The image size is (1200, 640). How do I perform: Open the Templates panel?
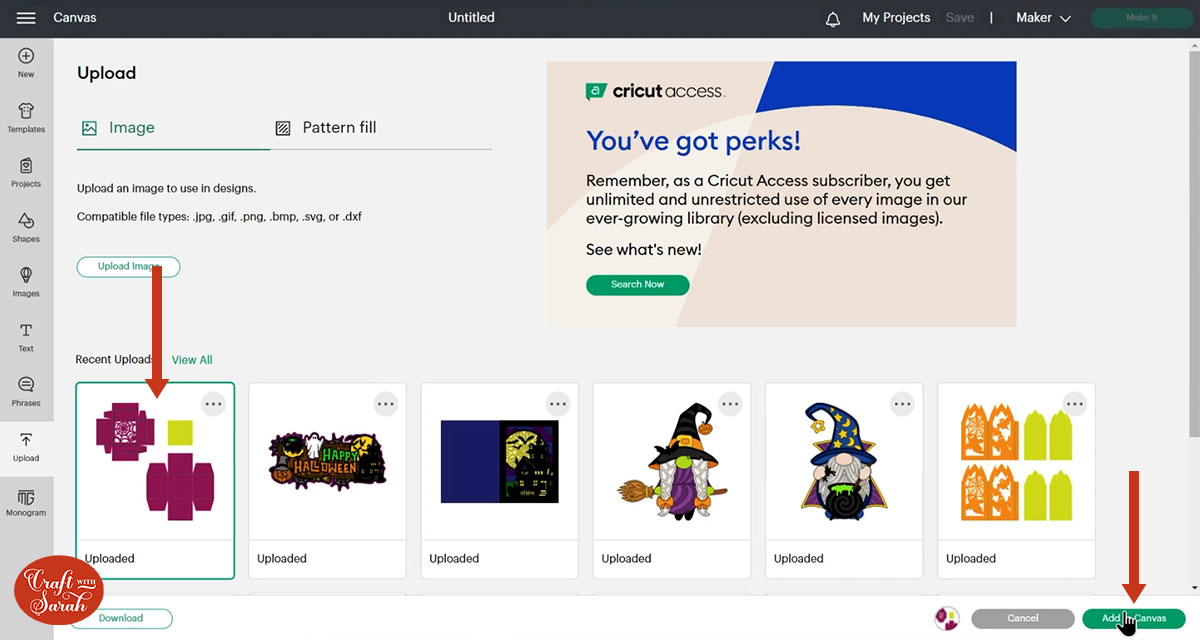pyautogui.click(x=26, y=118)
